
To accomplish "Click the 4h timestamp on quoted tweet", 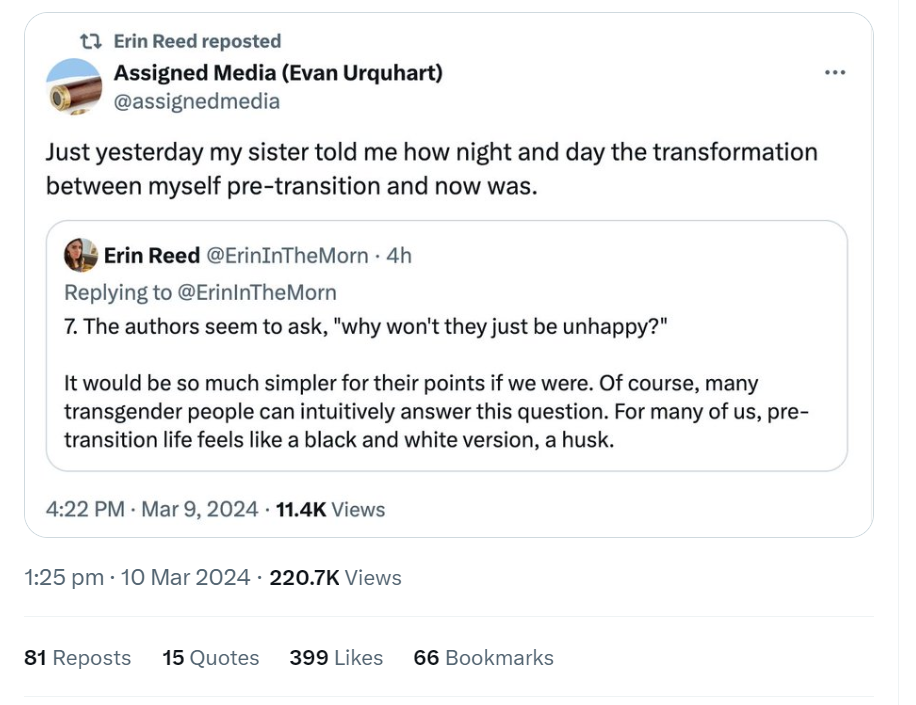I will [x=398, y=256].
